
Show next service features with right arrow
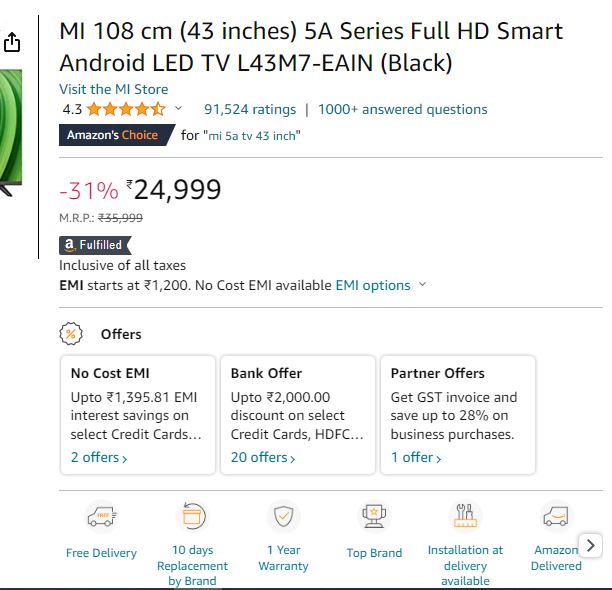click(591, 545)
